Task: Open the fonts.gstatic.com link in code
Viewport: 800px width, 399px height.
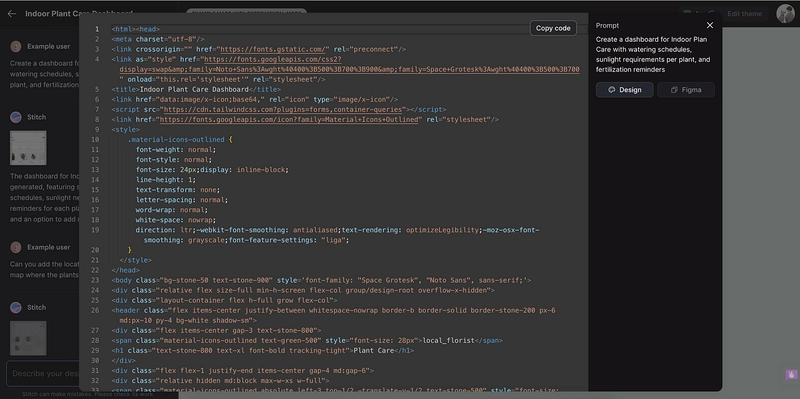Action: point(274,49)
